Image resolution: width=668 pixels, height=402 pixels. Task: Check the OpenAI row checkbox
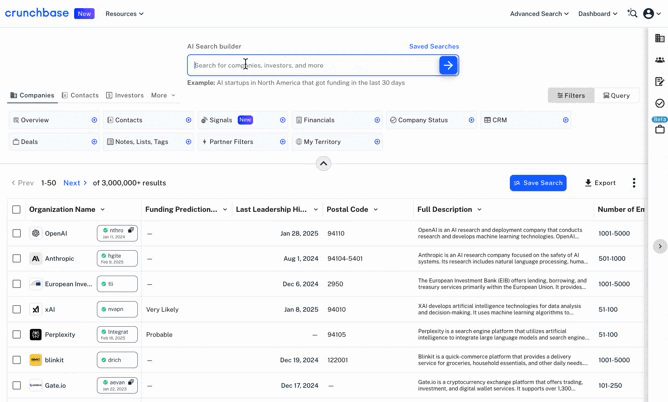click(x=16, y=233)
